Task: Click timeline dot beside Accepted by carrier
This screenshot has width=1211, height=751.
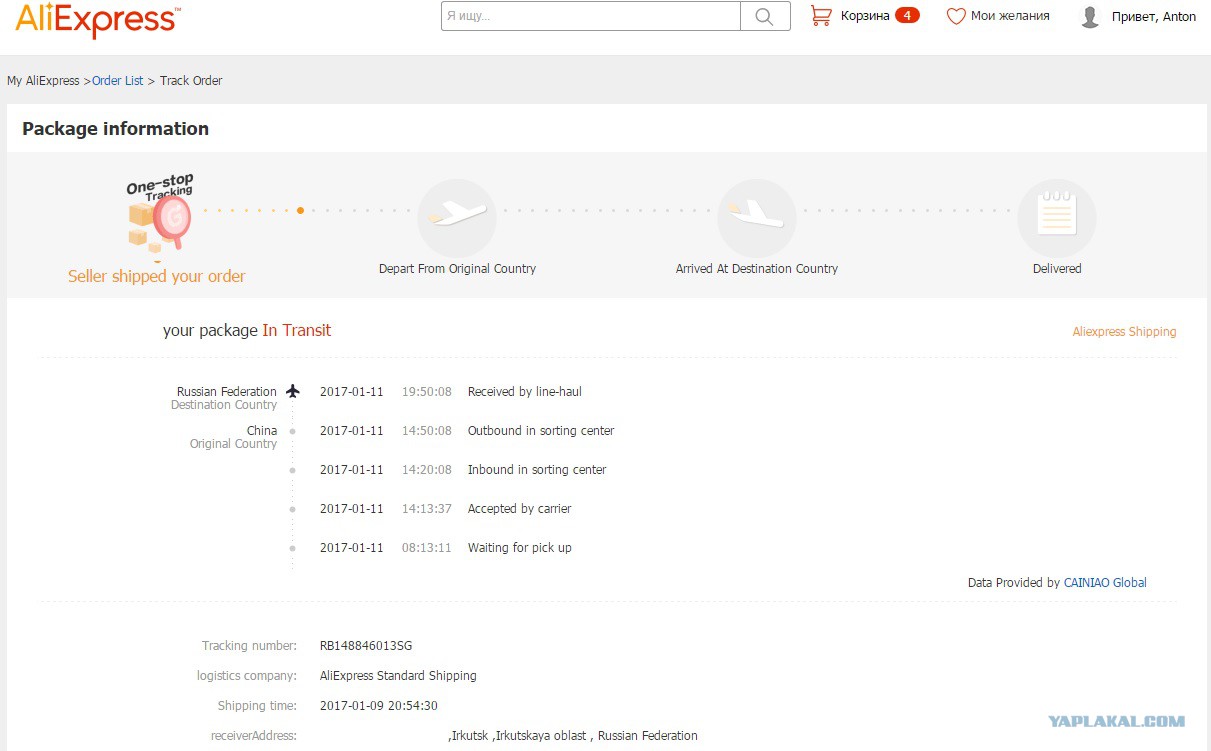Action: click(292, 509)
